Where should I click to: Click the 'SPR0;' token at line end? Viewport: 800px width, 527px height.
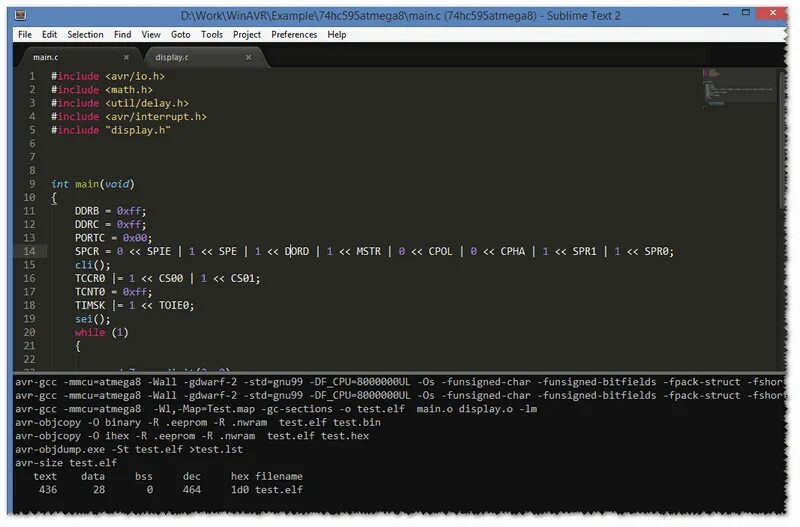click(659, 251)
